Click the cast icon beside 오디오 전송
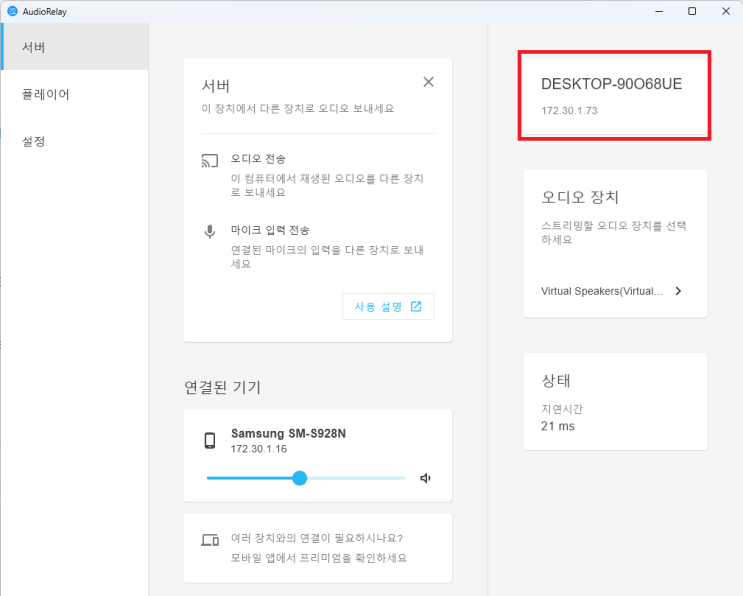This screenshot has width=743, height=596. pos(210,161)
